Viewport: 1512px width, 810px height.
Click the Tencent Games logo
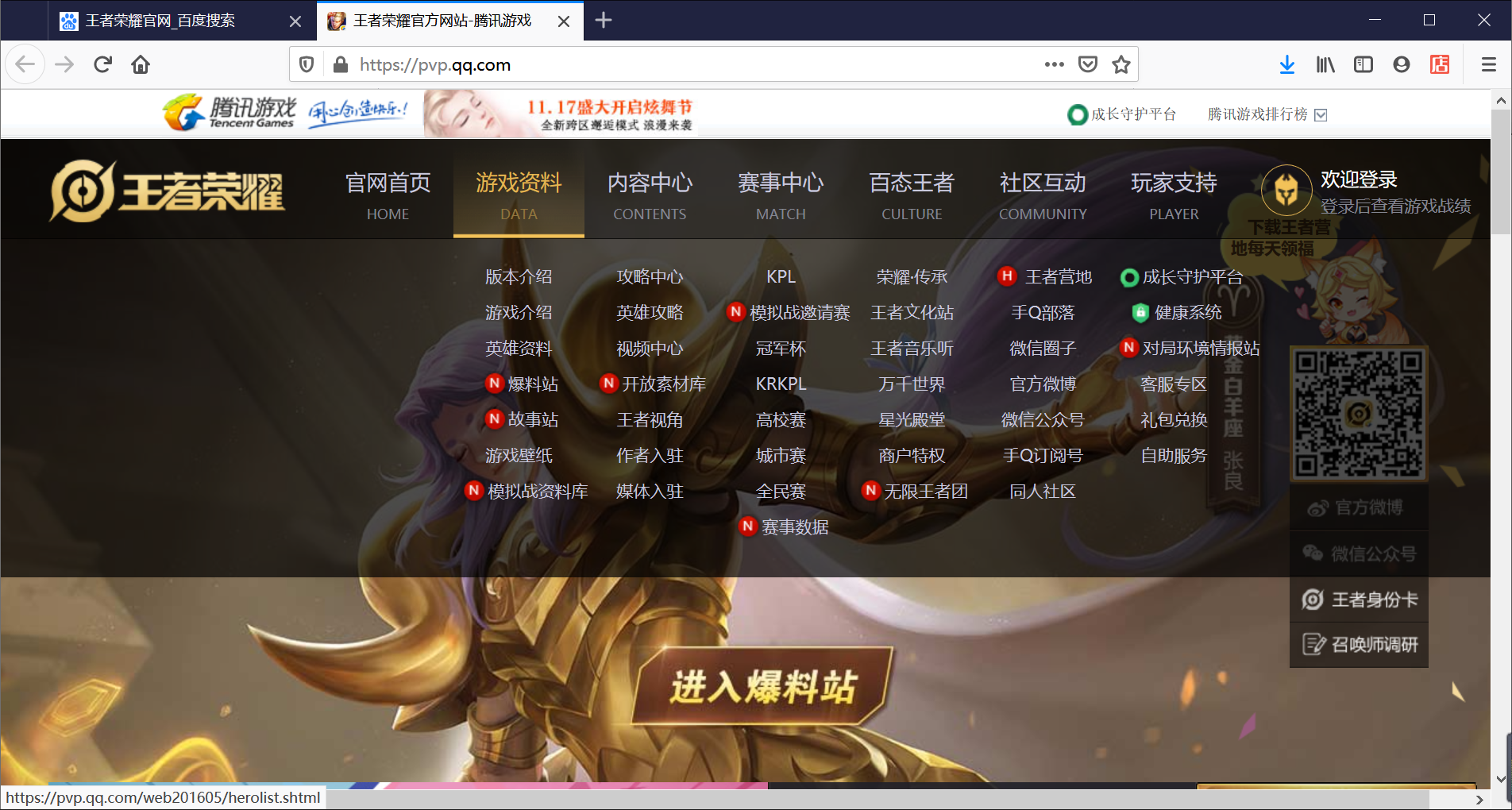[229, 113]
